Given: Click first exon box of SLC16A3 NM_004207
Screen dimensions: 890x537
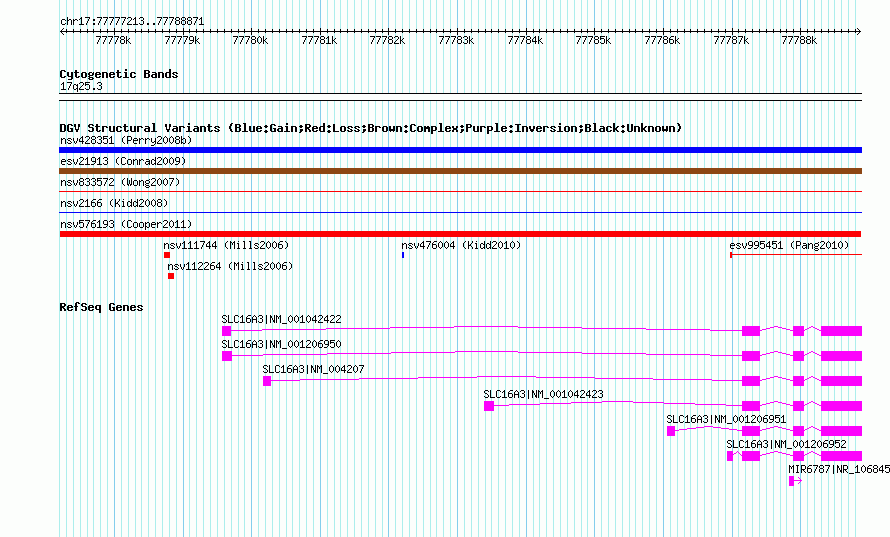Looking at the screenshot, I should pos(267,381).
